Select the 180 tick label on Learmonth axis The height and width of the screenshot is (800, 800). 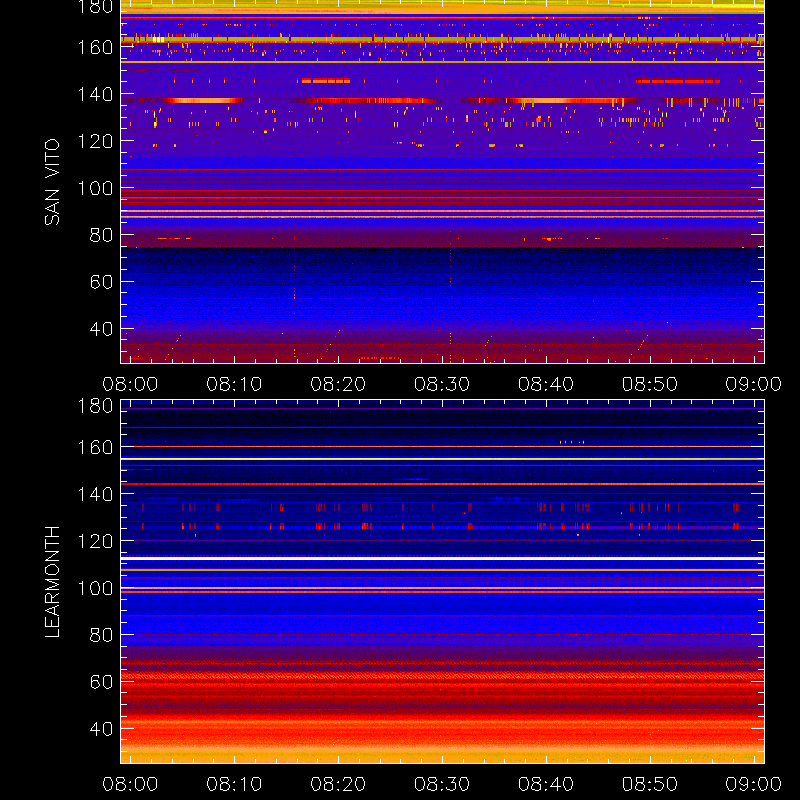tap(95, 406)
